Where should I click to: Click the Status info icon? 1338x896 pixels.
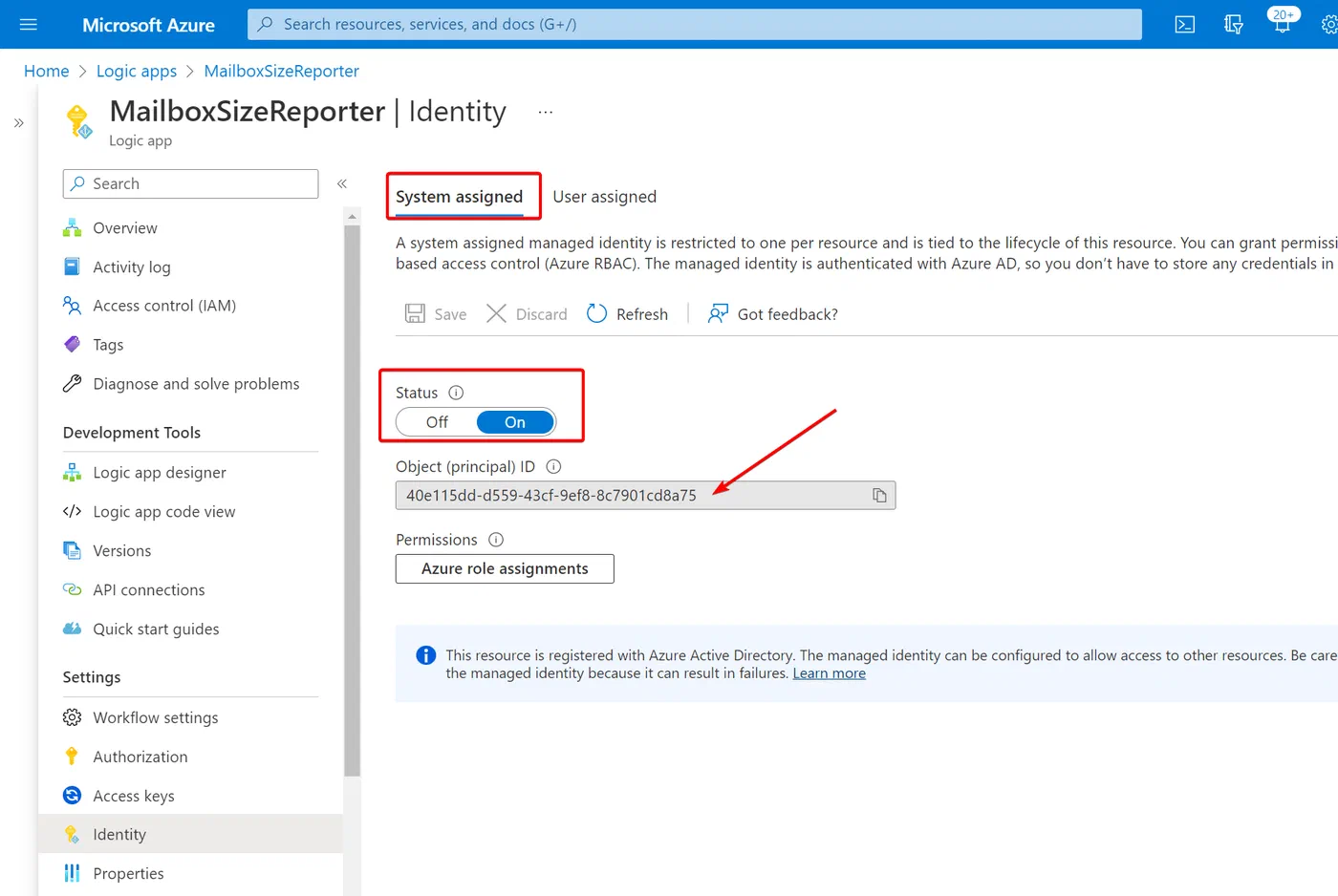[x=456, y=393]
